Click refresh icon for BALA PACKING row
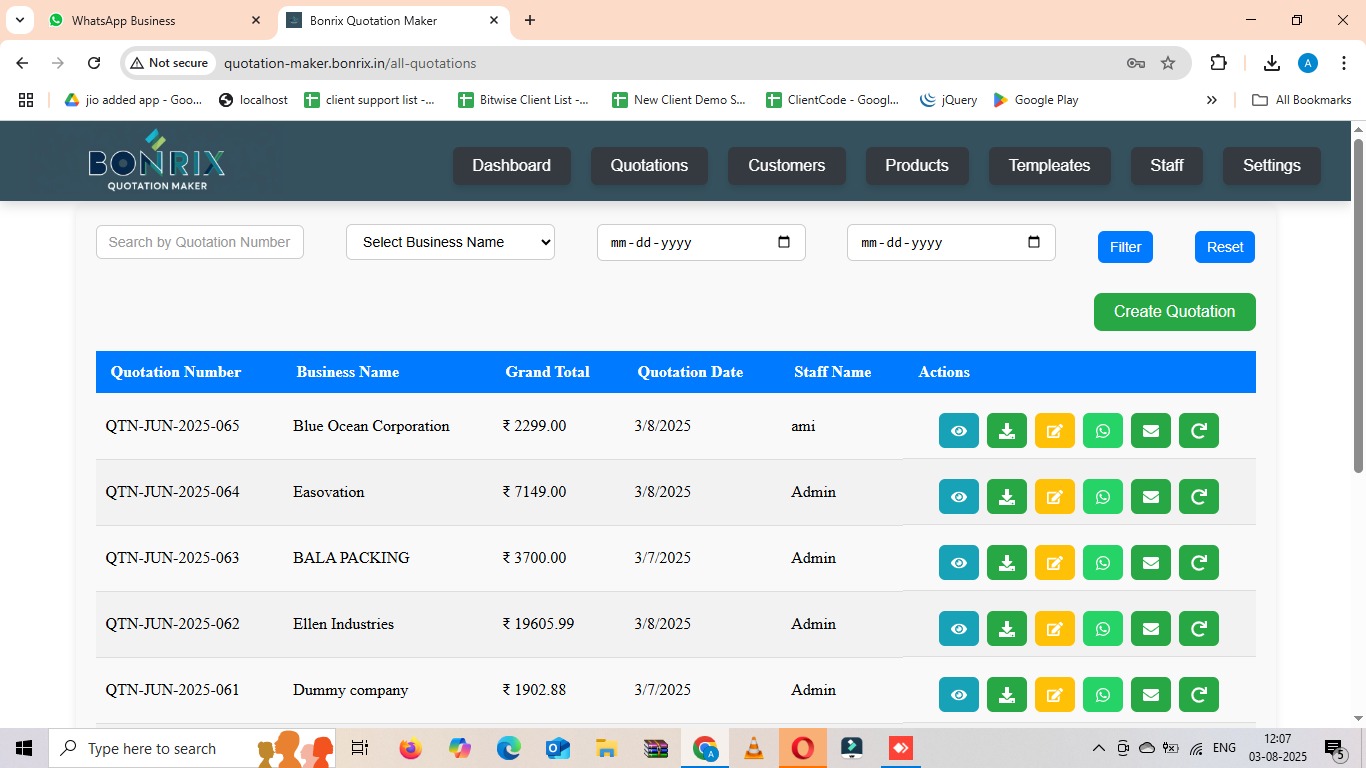 (1199, 563)
